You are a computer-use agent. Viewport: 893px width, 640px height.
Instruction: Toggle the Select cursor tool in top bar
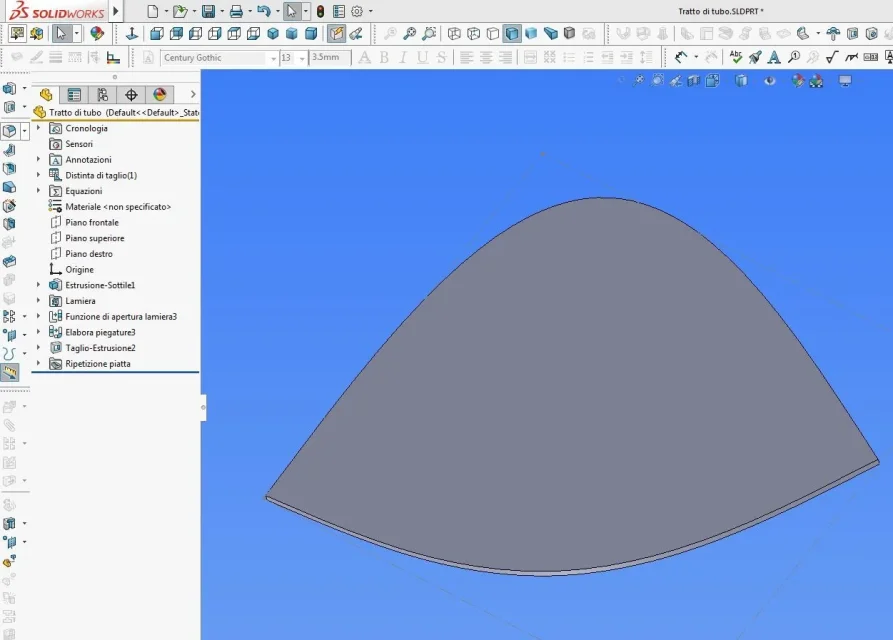(x=292, y=11)
